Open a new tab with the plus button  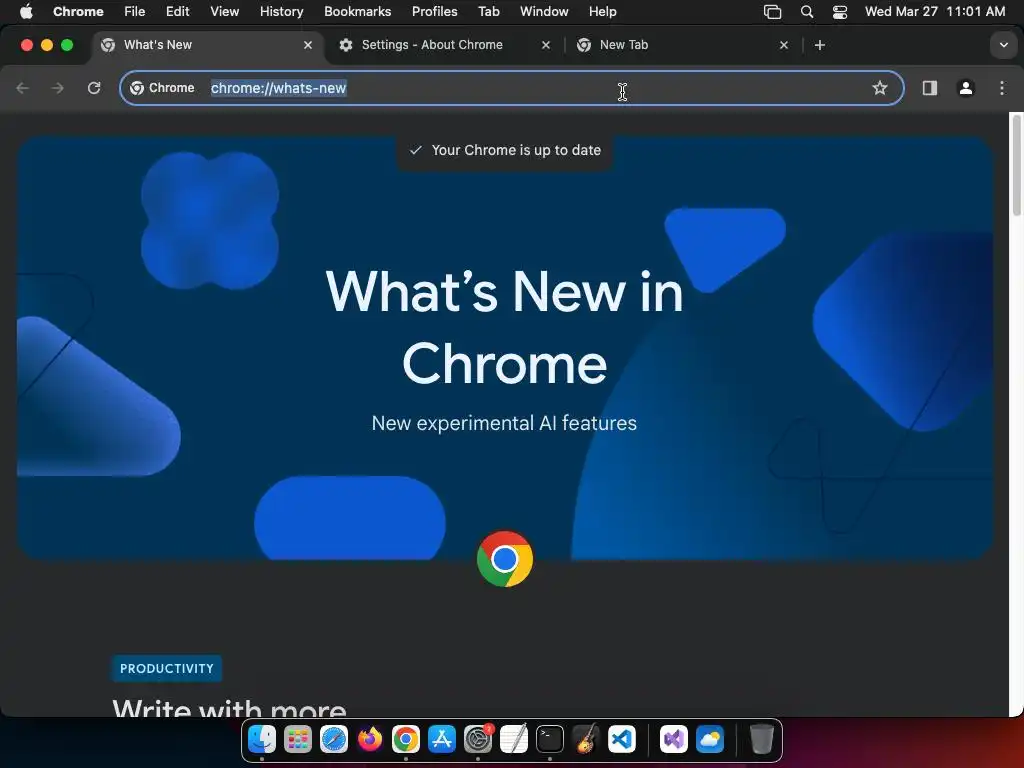point(820,45)
